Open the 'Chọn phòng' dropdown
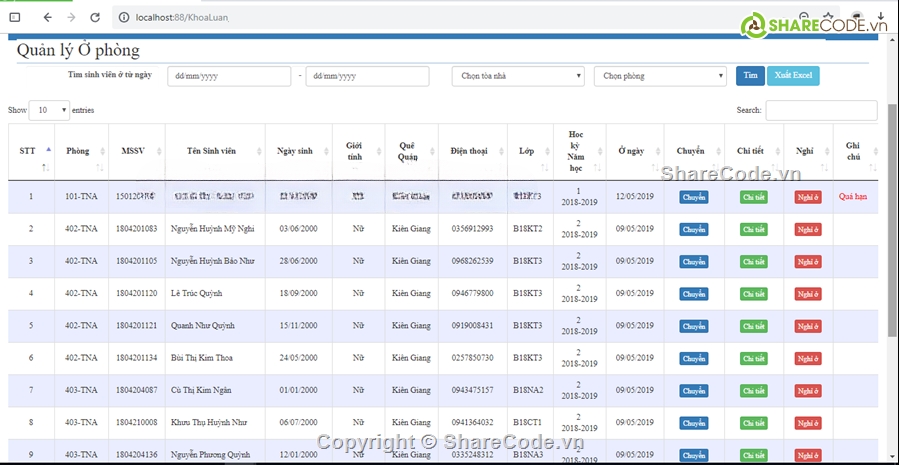This screenshot has height=465, width=899. [x=660, y=76]
